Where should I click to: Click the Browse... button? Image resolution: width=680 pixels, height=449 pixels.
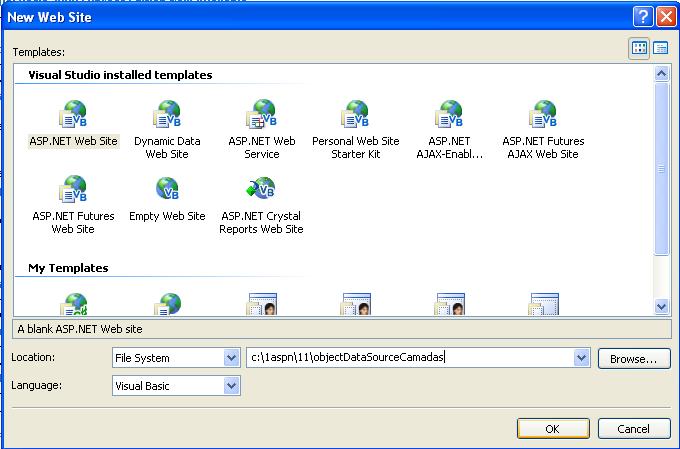(x=634, y=359)
